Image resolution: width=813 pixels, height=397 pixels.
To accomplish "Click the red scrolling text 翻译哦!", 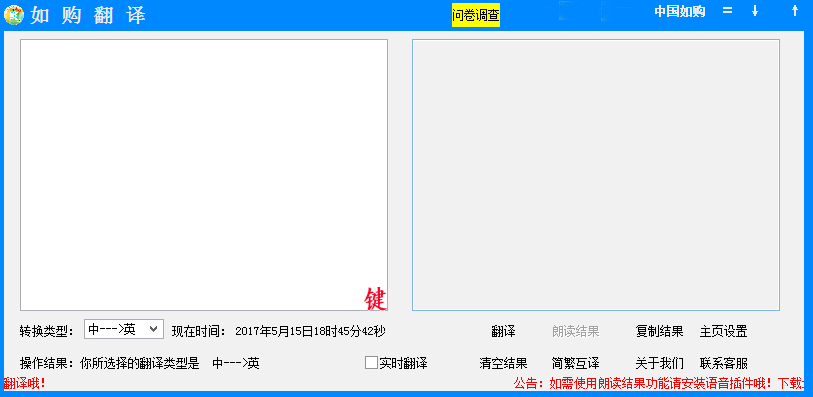I will point(25,384).
